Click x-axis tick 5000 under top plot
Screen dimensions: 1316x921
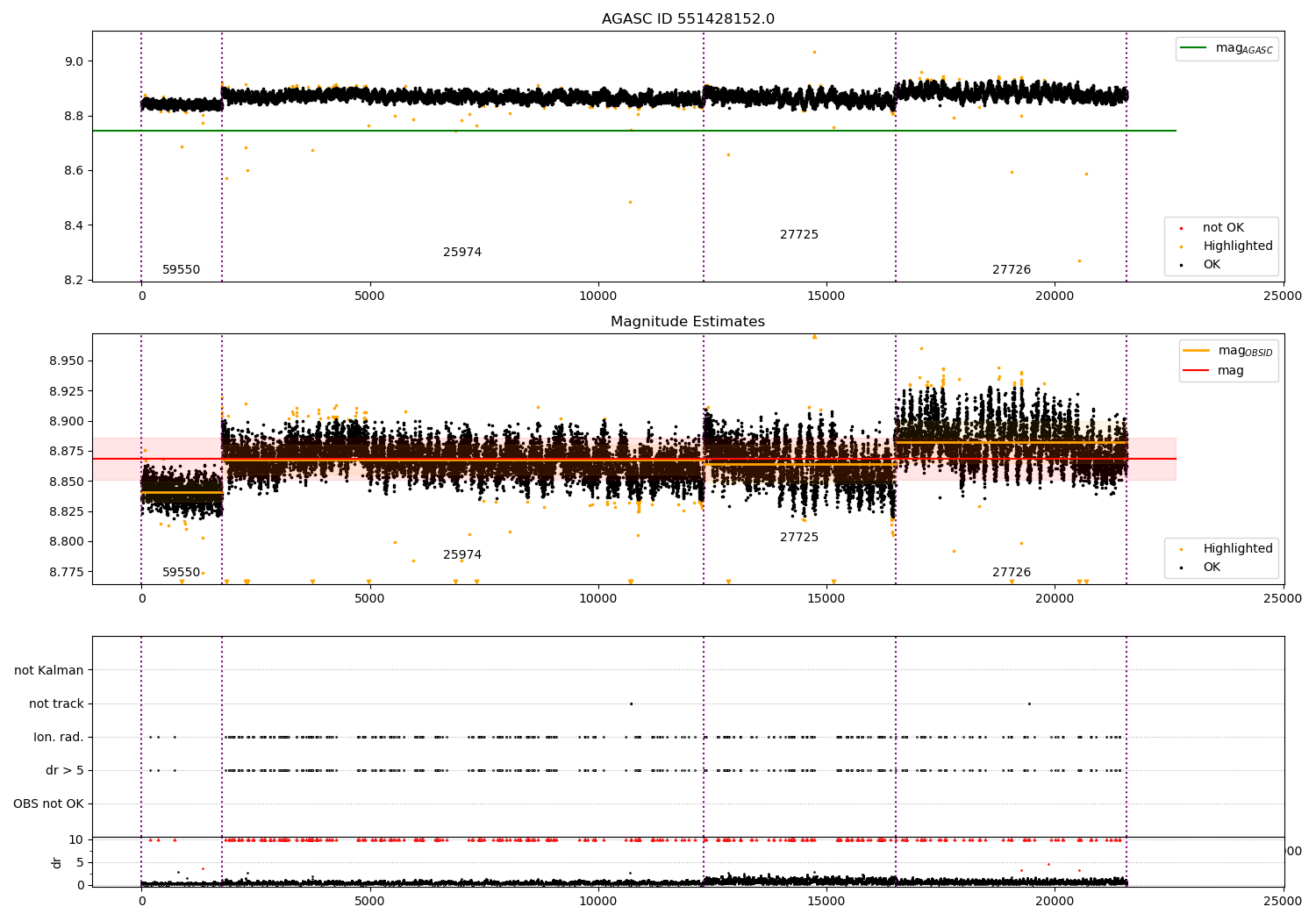(369, 296)
